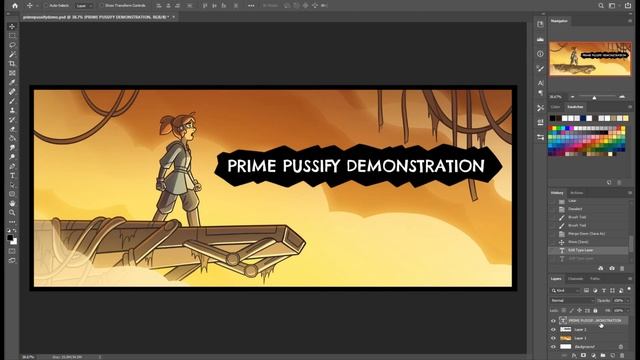Screen dimensions: 640x360
Task: Select the Eraser tool
Action: [12, 129]
